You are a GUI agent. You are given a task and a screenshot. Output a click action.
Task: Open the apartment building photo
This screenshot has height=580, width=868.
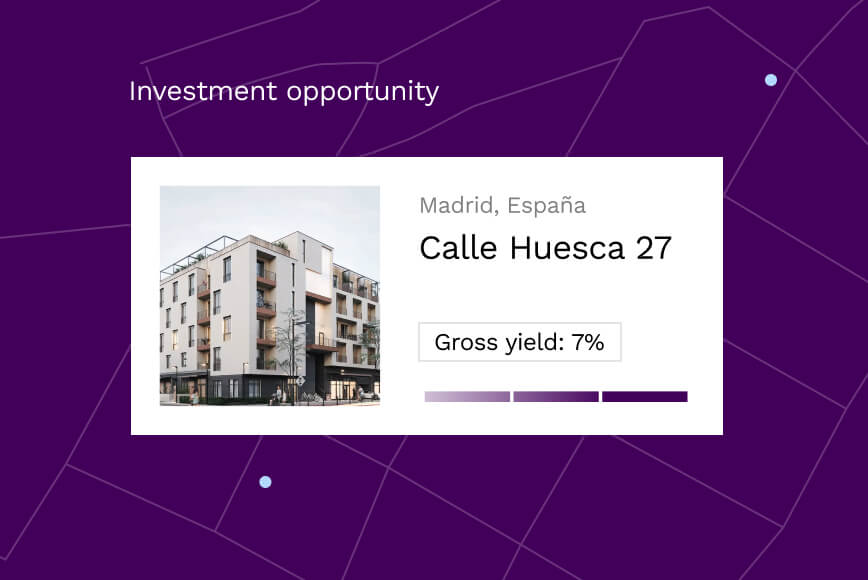tap(270, 296)
